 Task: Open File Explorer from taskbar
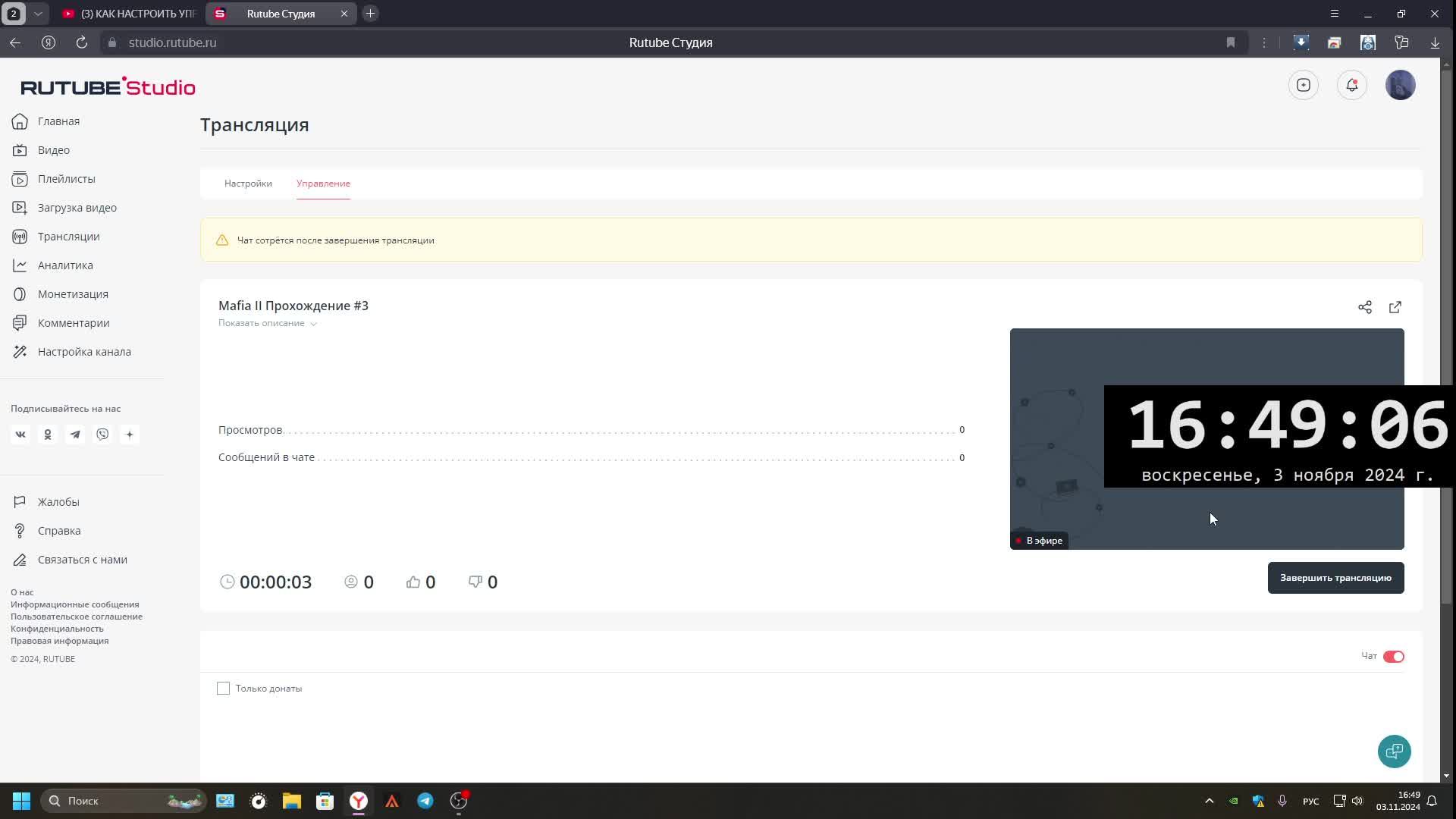292,801
